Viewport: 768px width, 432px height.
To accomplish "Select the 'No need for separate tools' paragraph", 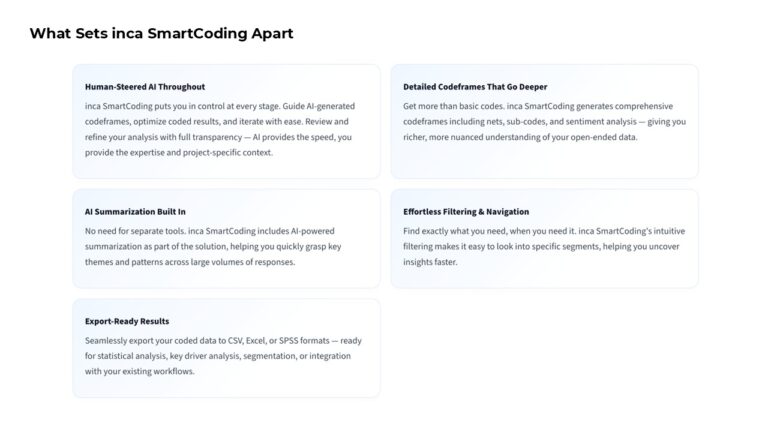I will tap(213, 246).
